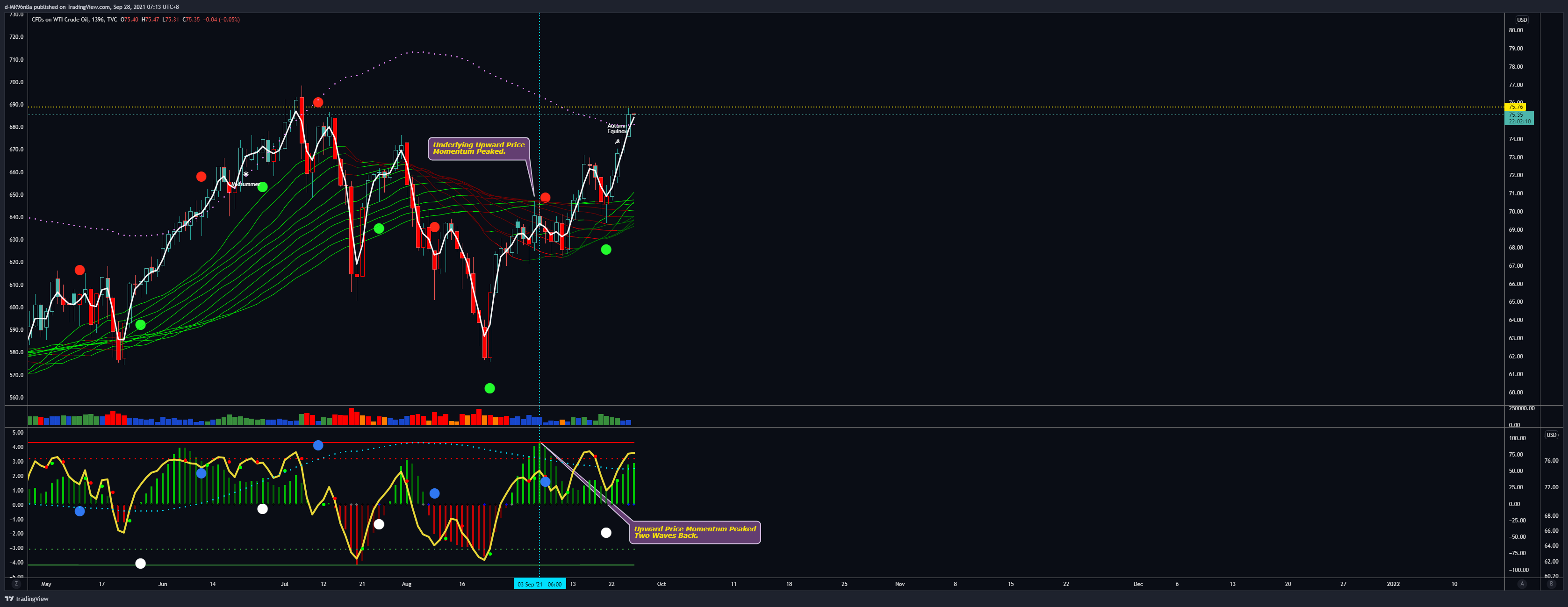Image resolution: width=1568 pixels, height=607 pixels.
Task: Click the 250000.00 volume axis label
Action: (1522, 408)
